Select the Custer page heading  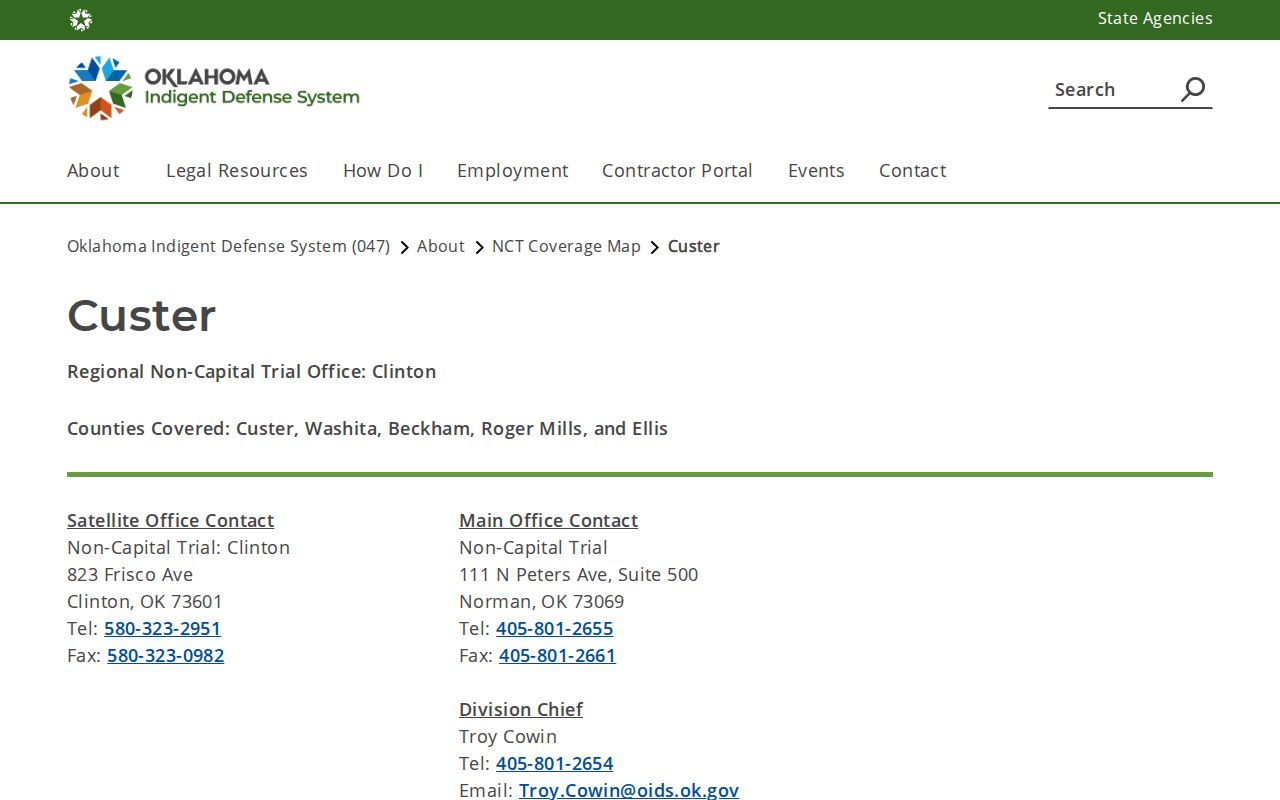[x=141, y=315]
